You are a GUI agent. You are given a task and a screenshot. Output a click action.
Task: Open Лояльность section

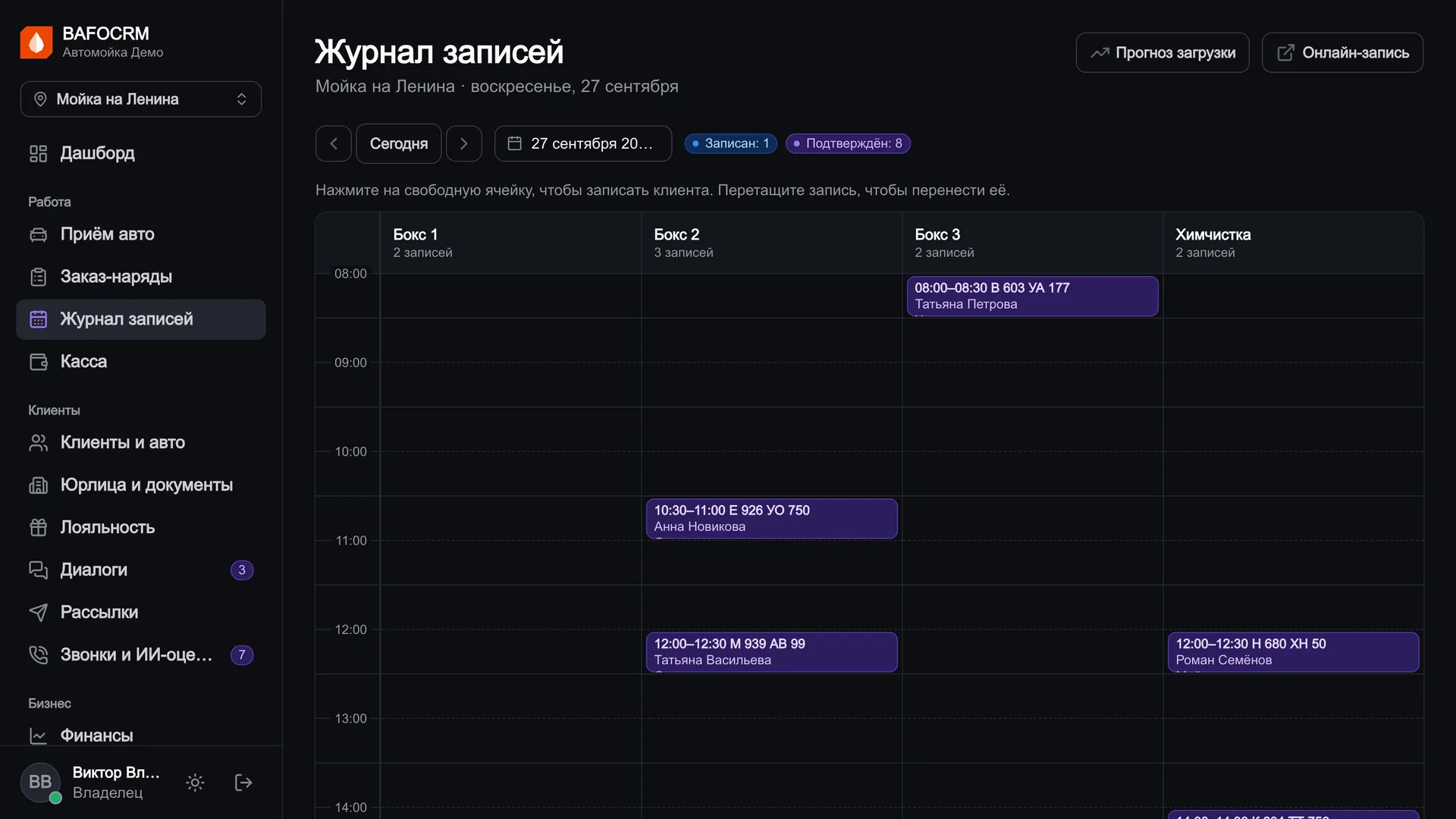[x=141, y=528]
